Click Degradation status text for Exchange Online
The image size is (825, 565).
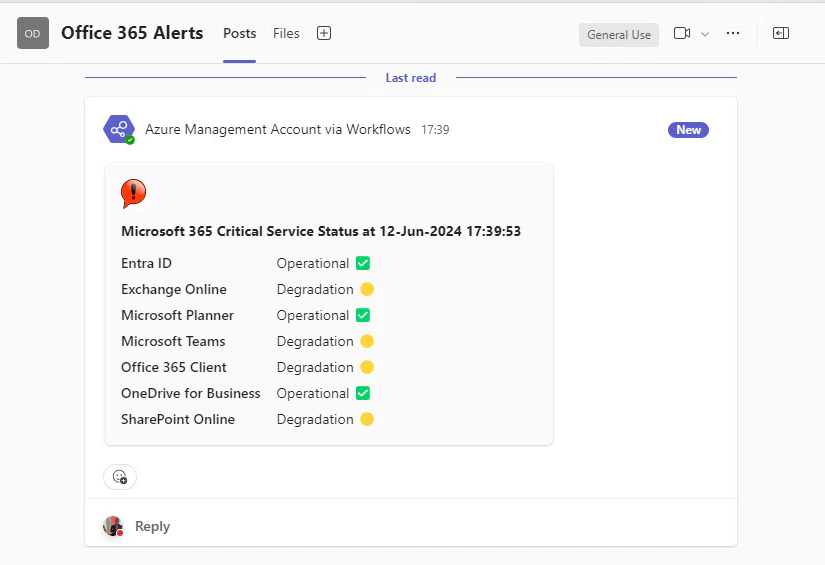click(315, 290)
